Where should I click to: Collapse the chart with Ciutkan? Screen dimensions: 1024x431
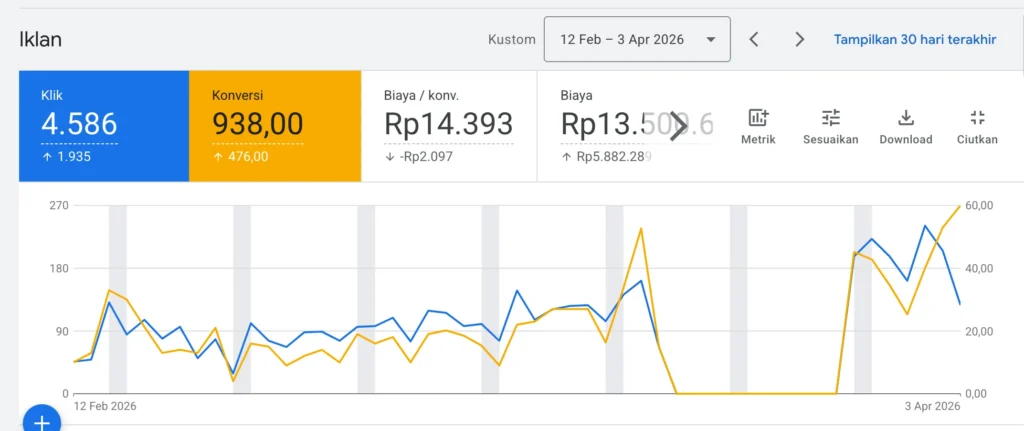tap(977, 127)
